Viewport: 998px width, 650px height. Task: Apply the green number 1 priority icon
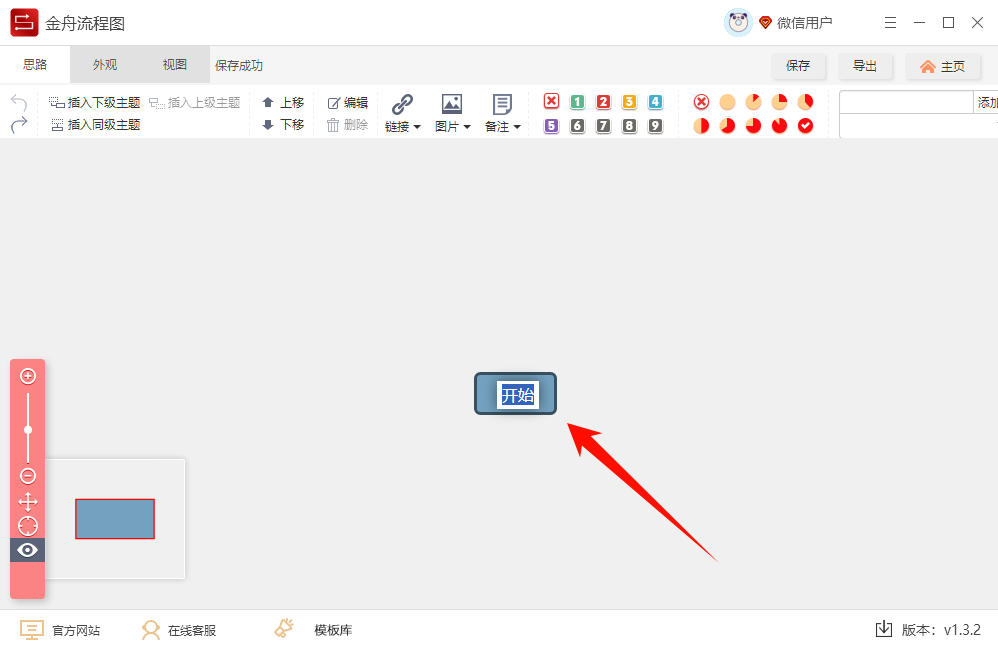pyautogui.click(x=576, y=101)
